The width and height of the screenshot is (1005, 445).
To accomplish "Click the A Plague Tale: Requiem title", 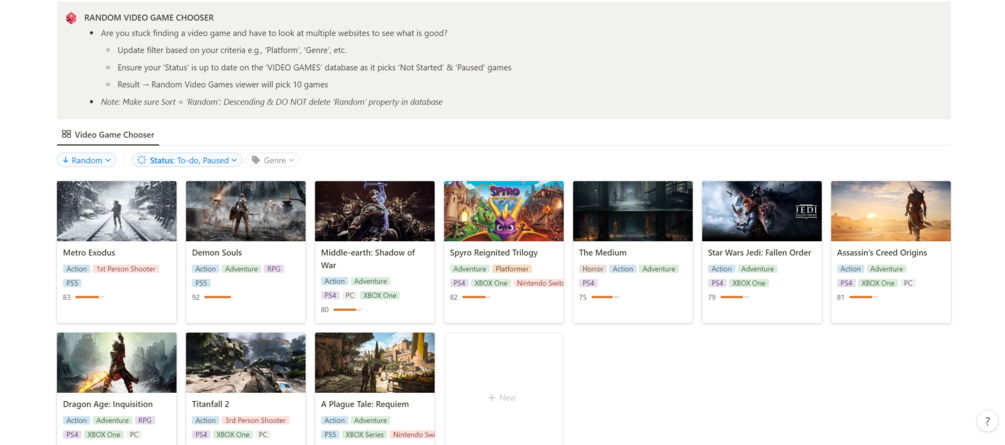I will coord(365,404).
